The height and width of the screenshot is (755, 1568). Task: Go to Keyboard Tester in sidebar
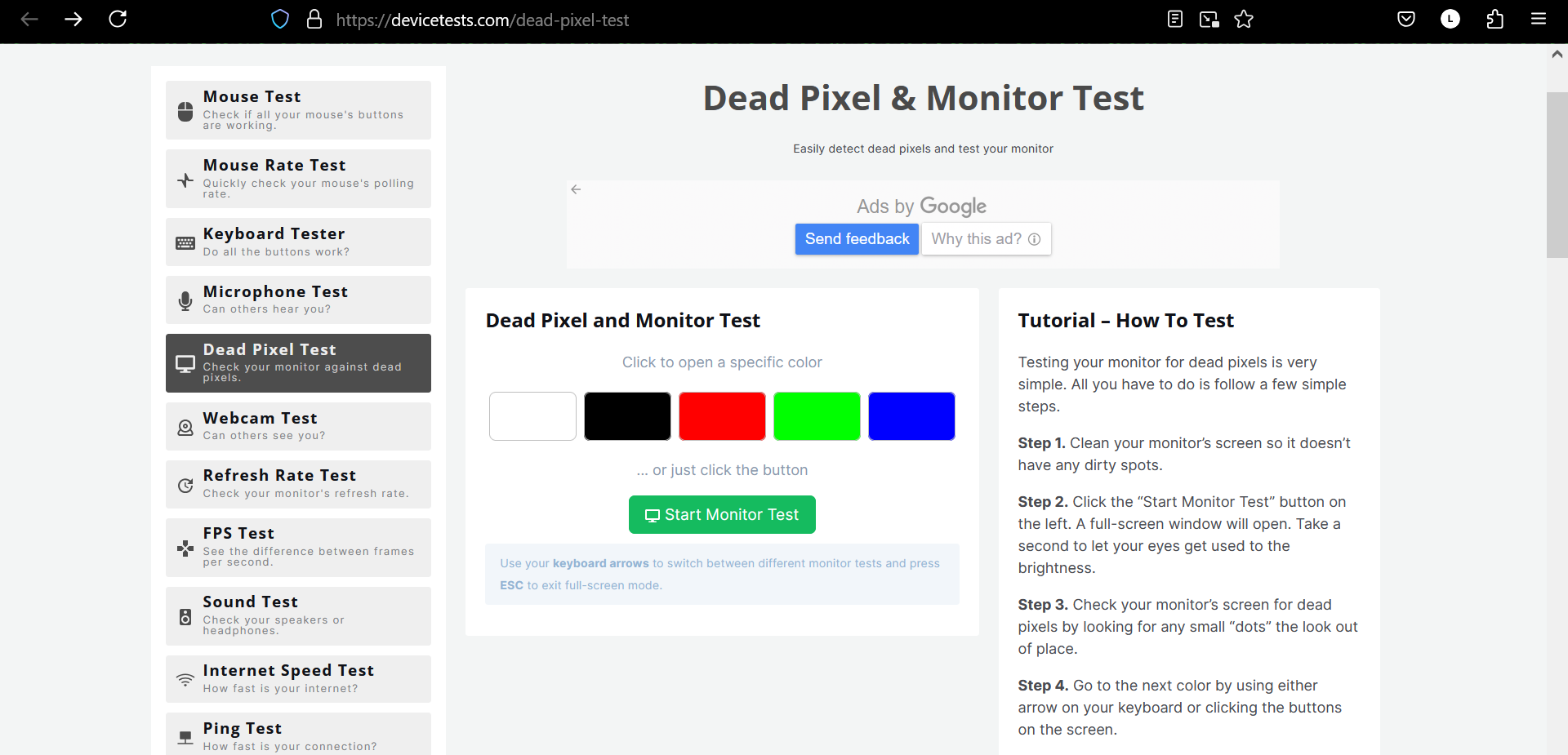click(x=298, y=242)
